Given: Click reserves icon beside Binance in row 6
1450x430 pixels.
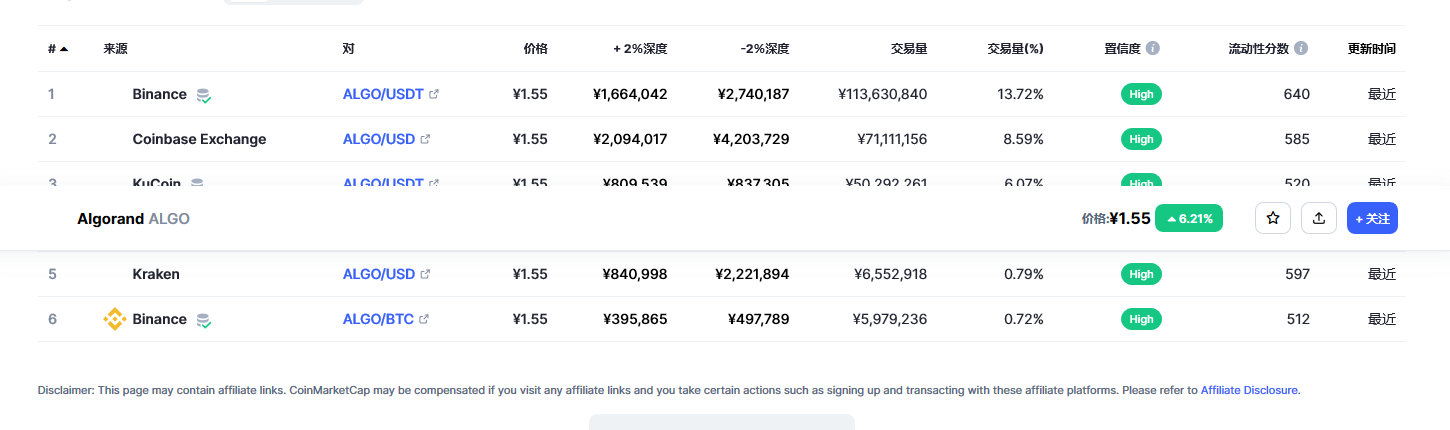Looking at the screenshot, I should click(204, 320).
